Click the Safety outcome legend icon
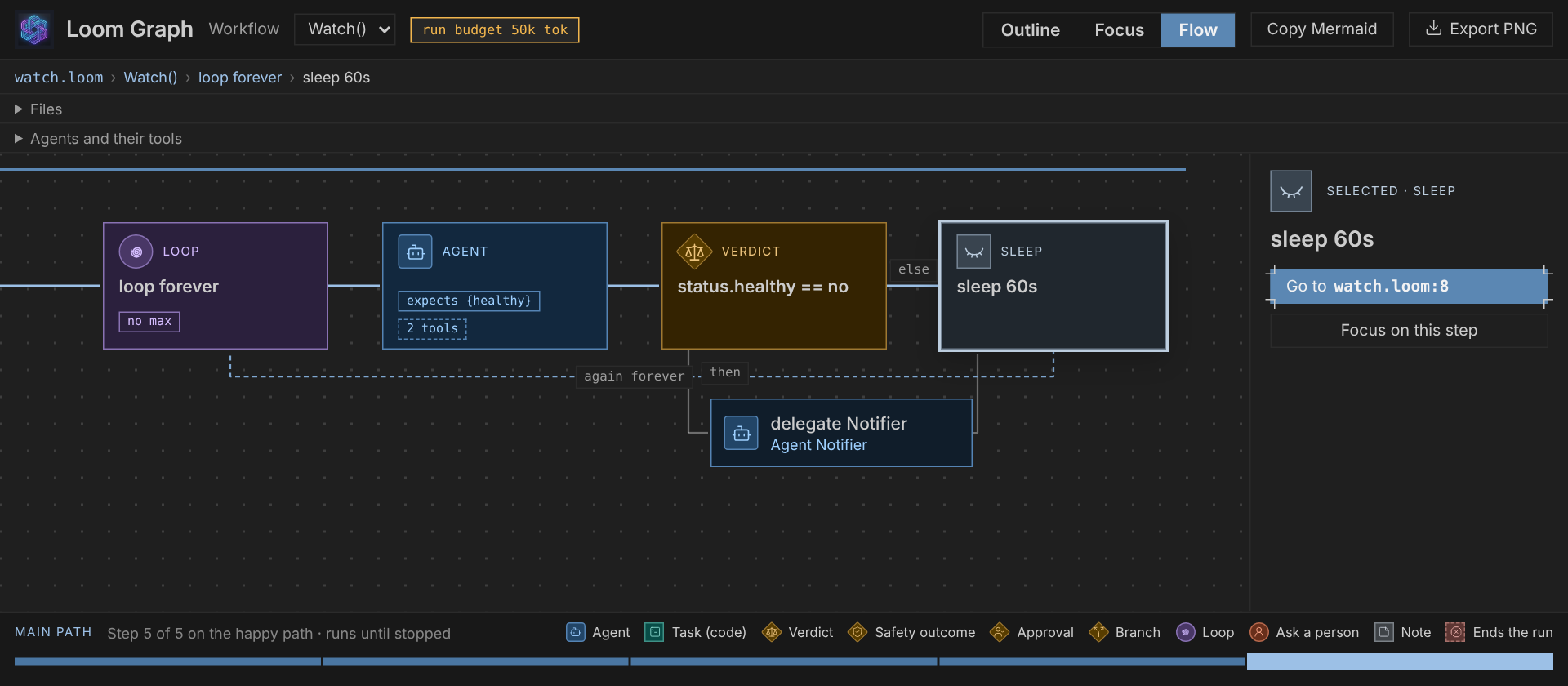This screenshot has height=686, width=1568. click(x=857, y=632)
